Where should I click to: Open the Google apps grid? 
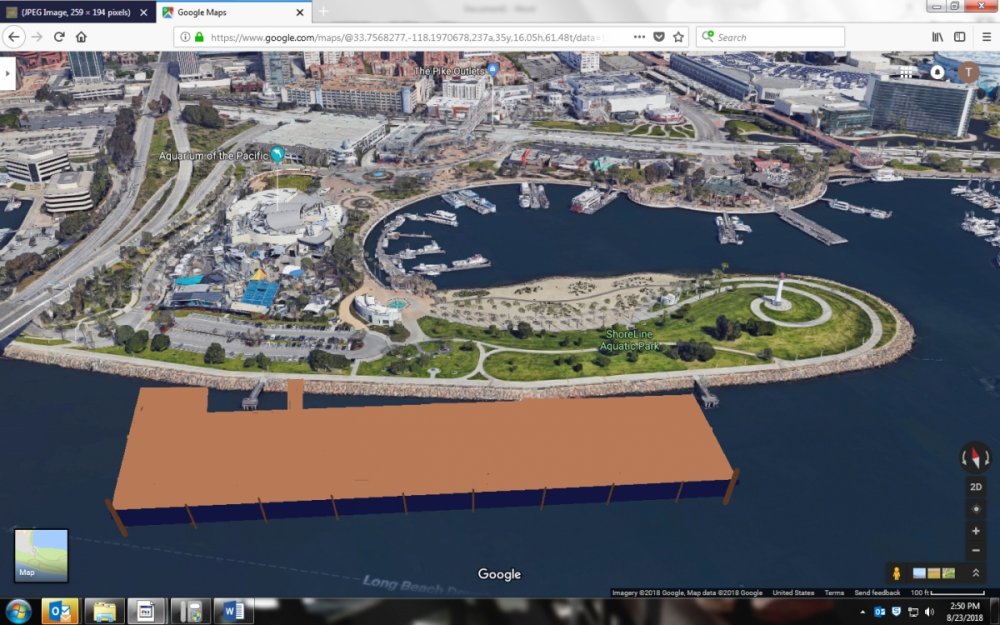tap(906, 72)
